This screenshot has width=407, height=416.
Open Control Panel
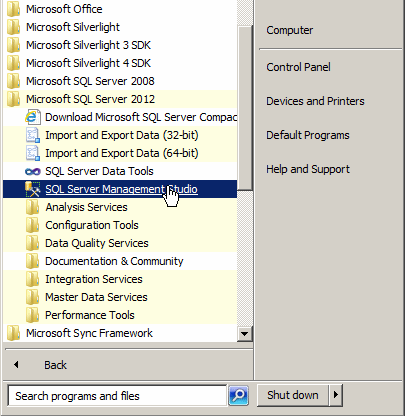pyautogui.click(x=298, y=67)
